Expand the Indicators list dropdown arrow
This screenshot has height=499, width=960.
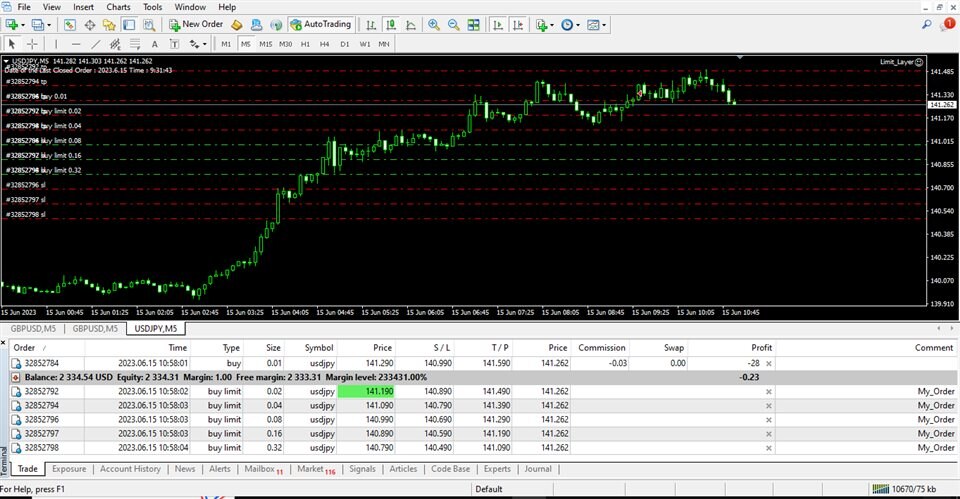(552, 25)
